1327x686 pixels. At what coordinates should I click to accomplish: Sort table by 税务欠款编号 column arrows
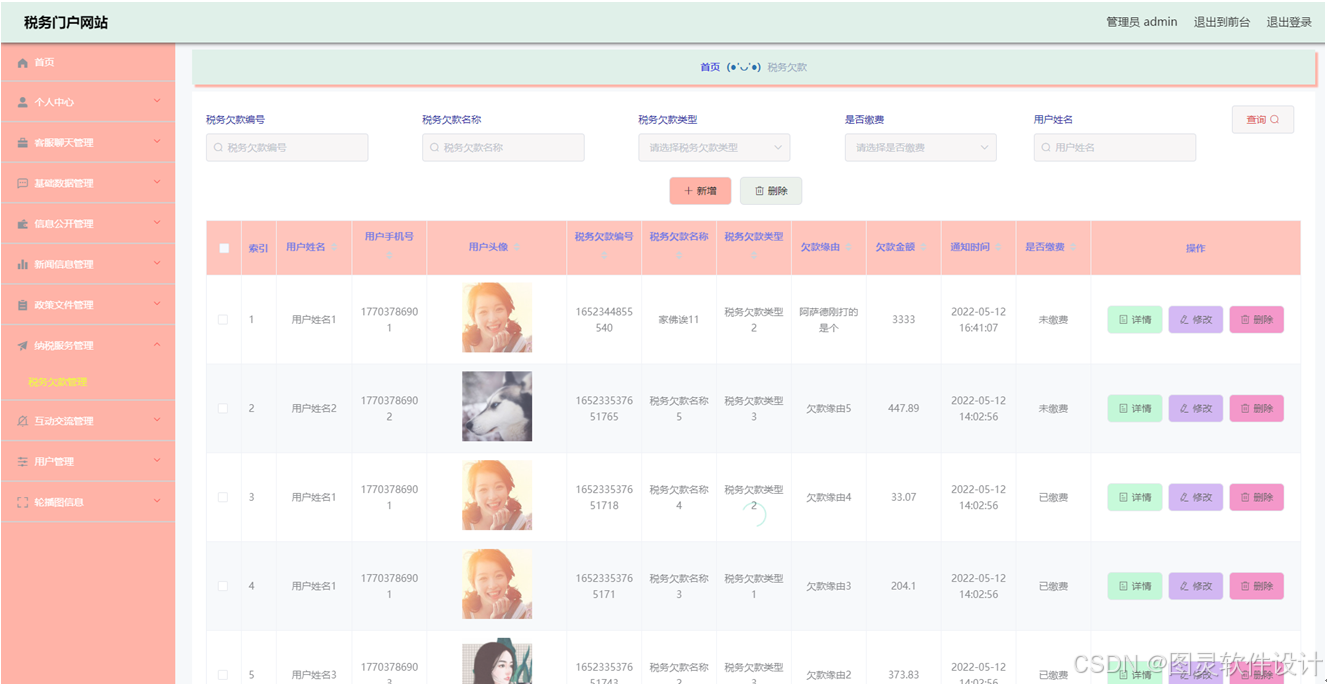[604, 256]
